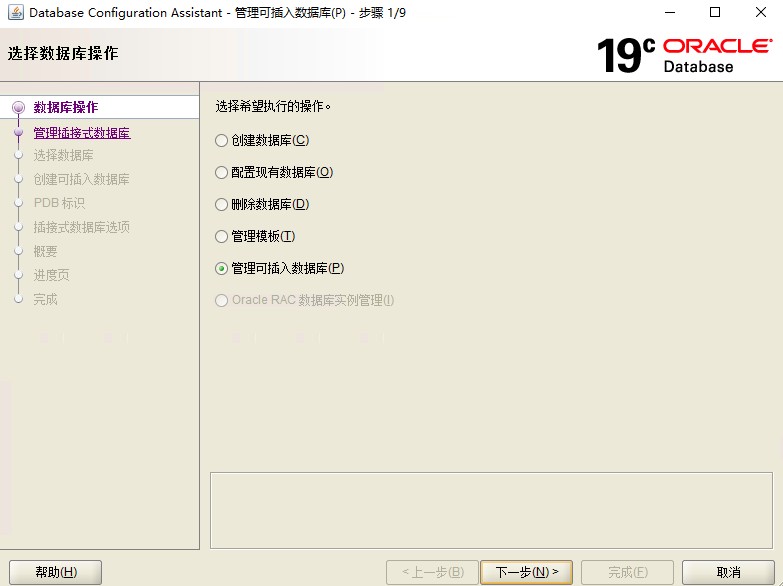Click the 数据库操作 step bullet marker

pos(18,107)
